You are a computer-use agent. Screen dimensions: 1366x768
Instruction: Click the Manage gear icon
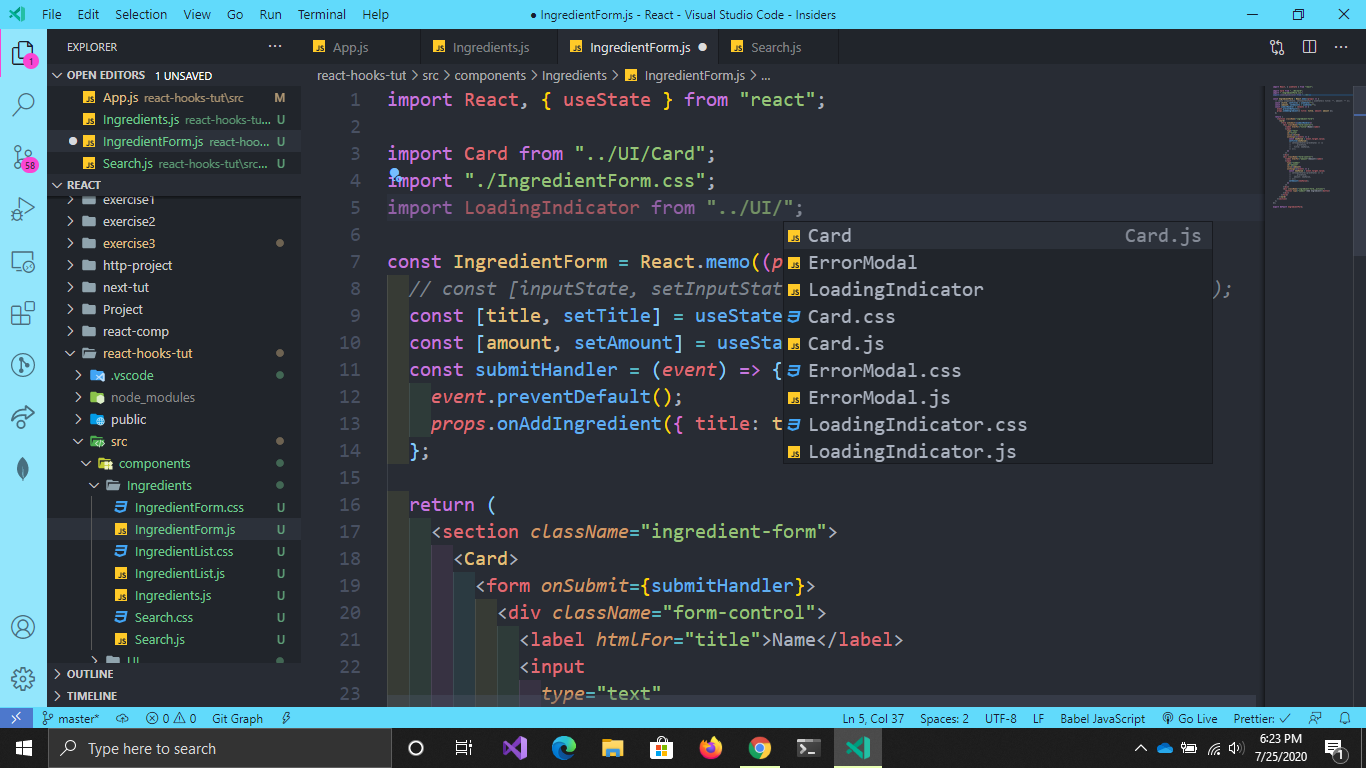tap(23, 678)
